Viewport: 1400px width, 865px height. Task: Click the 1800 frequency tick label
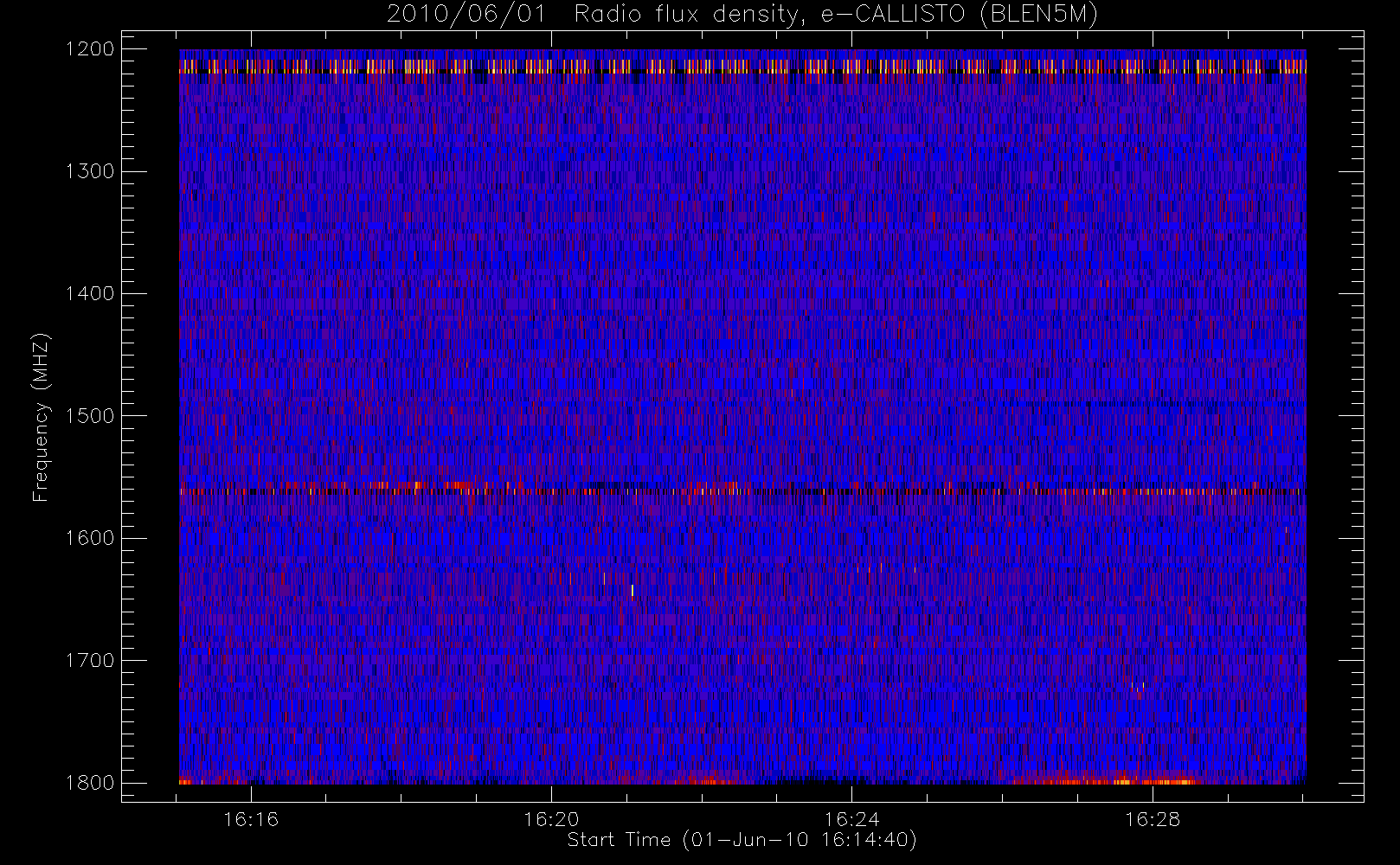coord(90,783)
